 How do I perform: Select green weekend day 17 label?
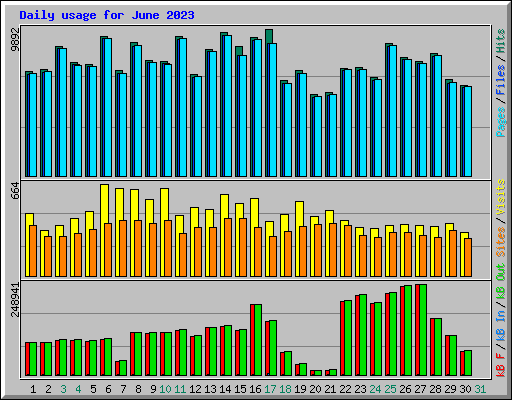270,389
